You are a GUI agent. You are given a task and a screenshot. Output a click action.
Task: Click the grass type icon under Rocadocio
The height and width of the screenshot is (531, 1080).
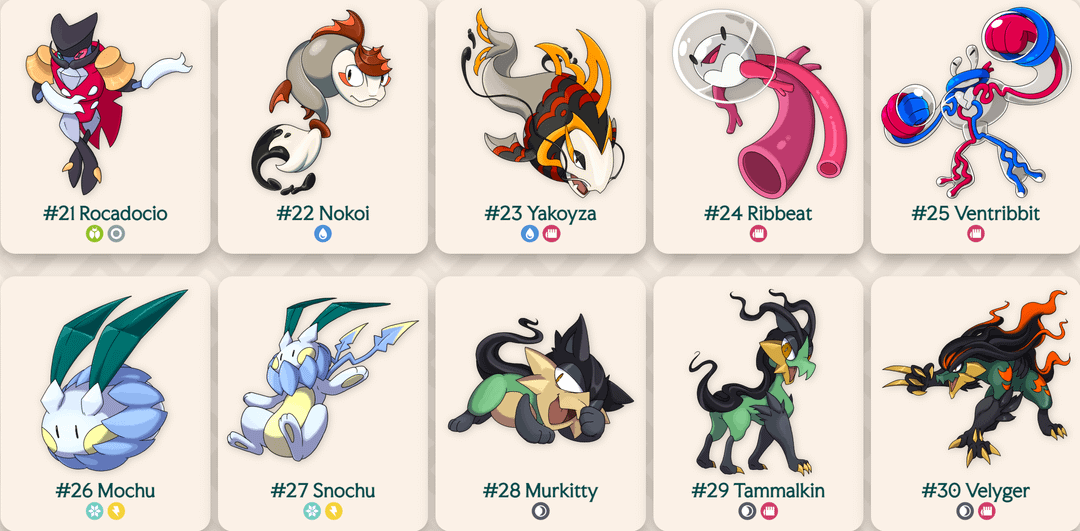[x=94, y=234]
